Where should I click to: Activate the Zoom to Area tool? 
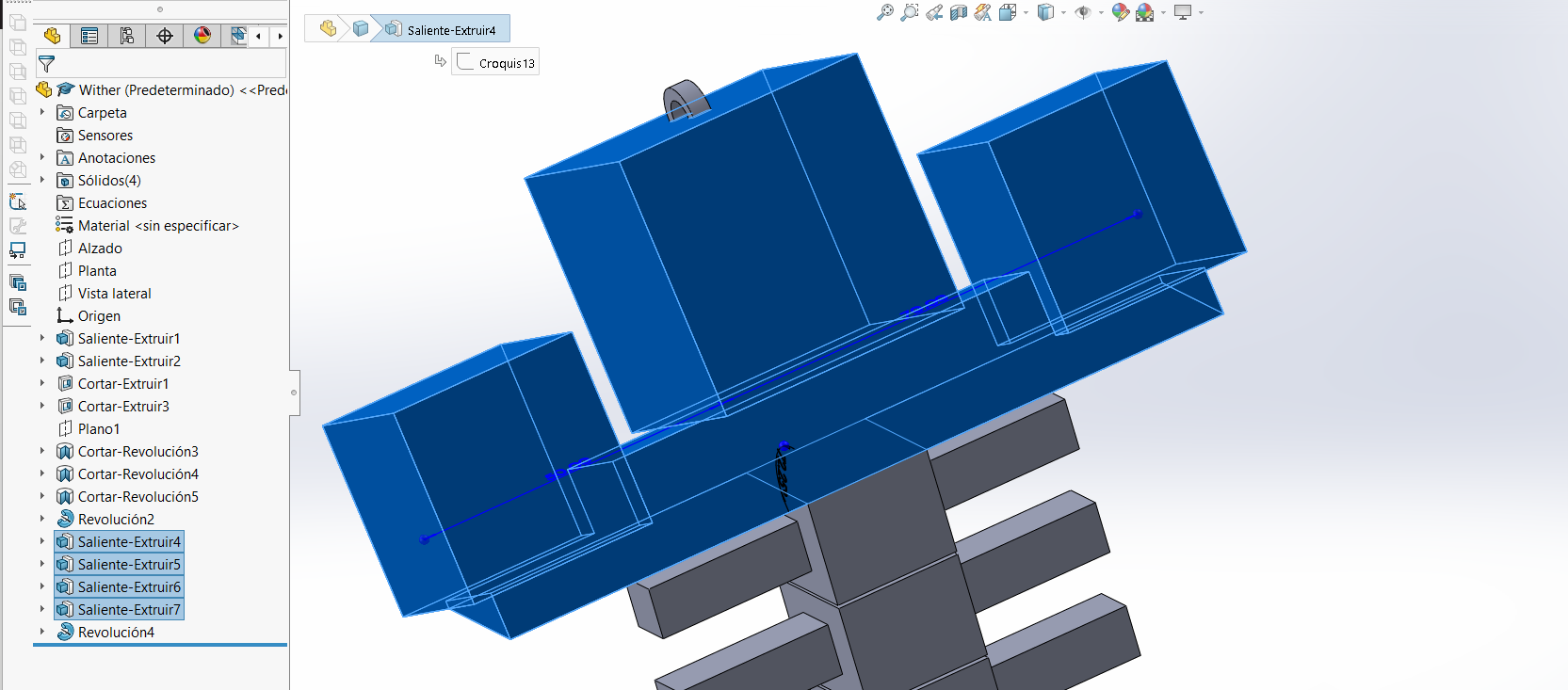point(910,12)
